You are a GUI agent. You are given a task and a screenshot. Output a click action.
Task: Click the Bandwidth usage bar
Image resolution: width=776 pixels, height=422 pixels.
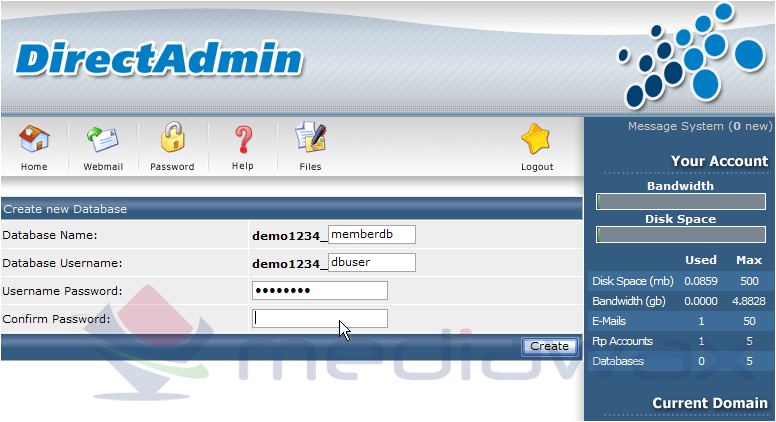pos(681,202)
